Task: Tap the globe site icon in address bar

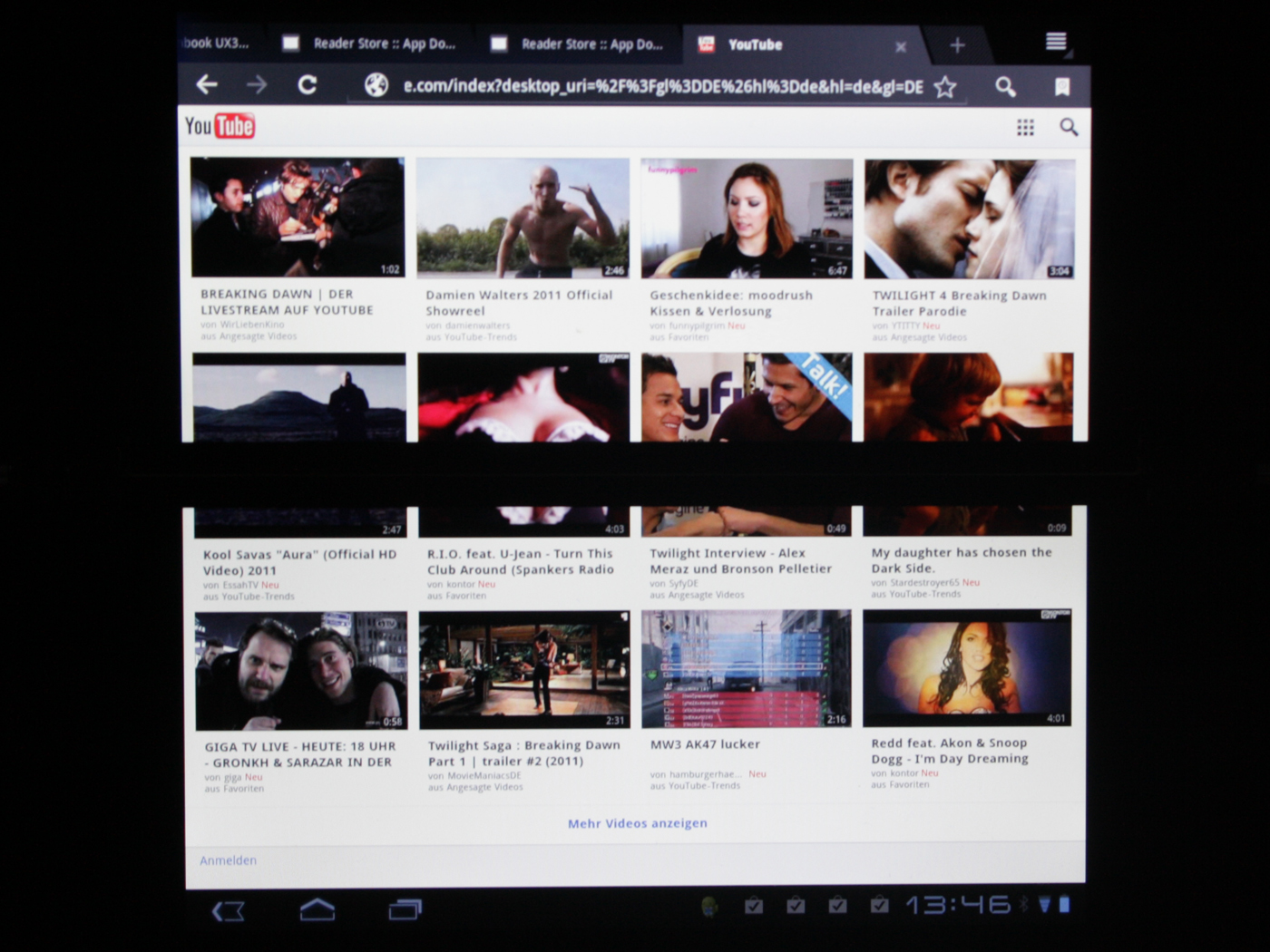Action: [x=376, y=85]
